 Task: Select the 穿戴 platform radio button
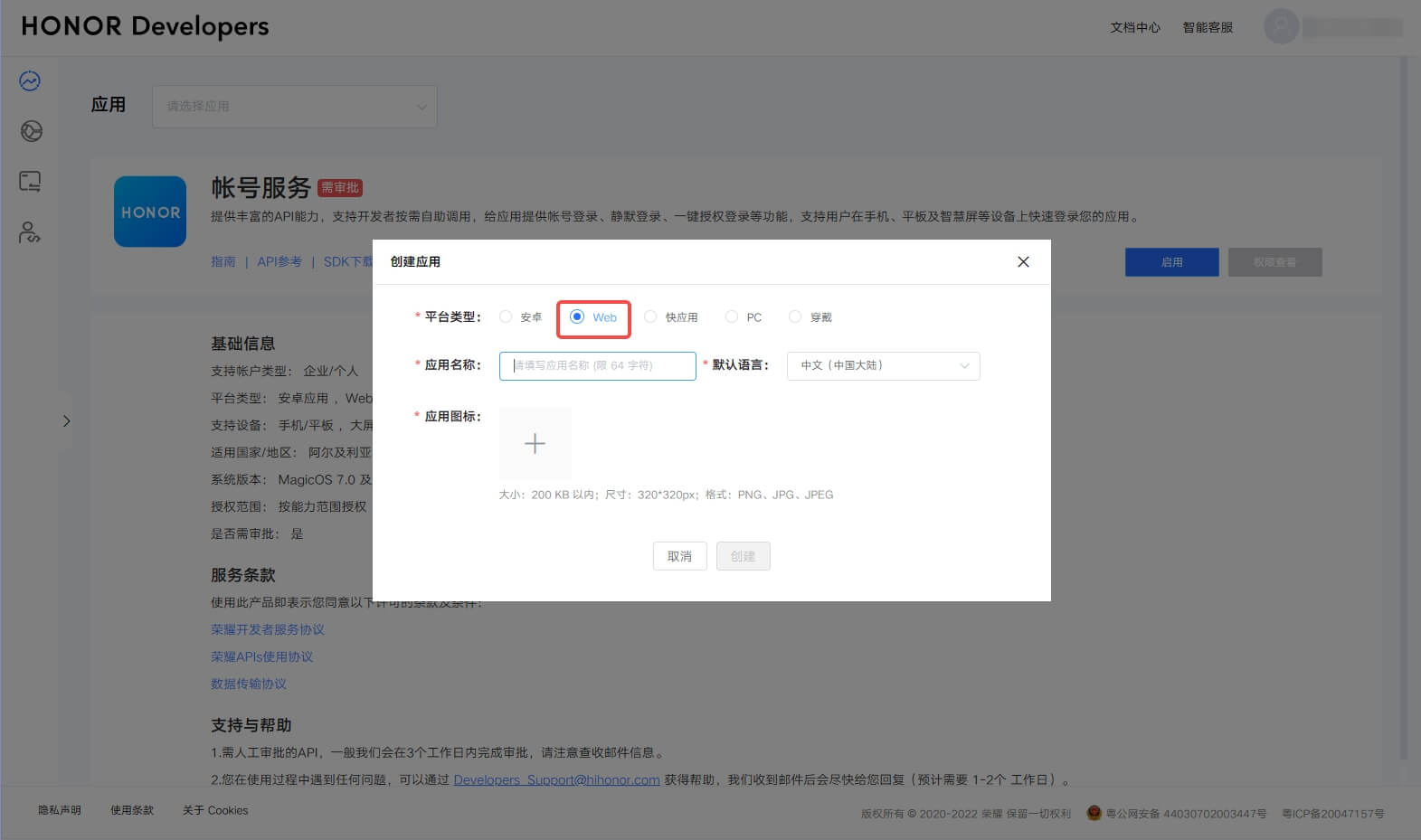pos(795,316)
